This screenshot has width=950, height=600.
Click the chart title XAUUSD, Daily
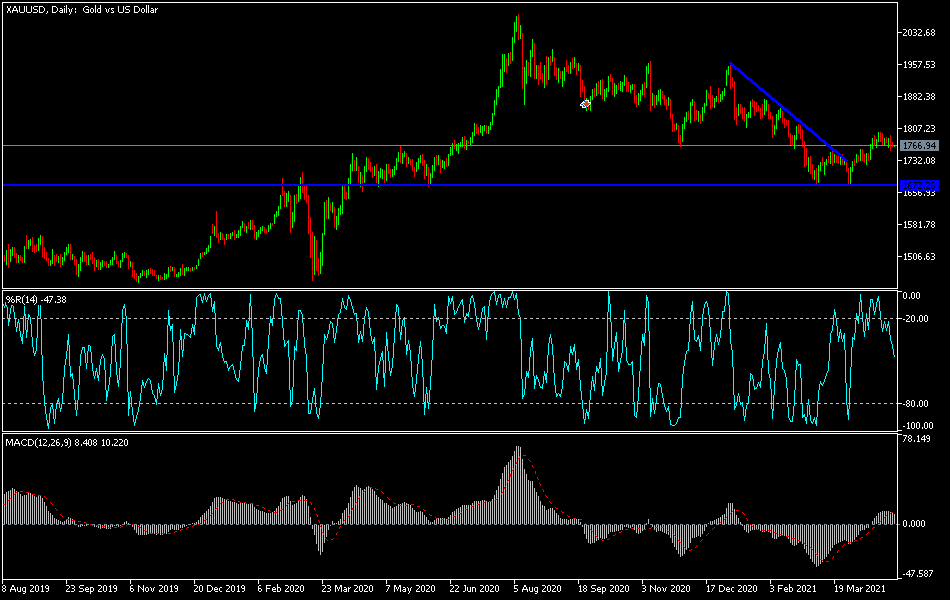point(82,10)
